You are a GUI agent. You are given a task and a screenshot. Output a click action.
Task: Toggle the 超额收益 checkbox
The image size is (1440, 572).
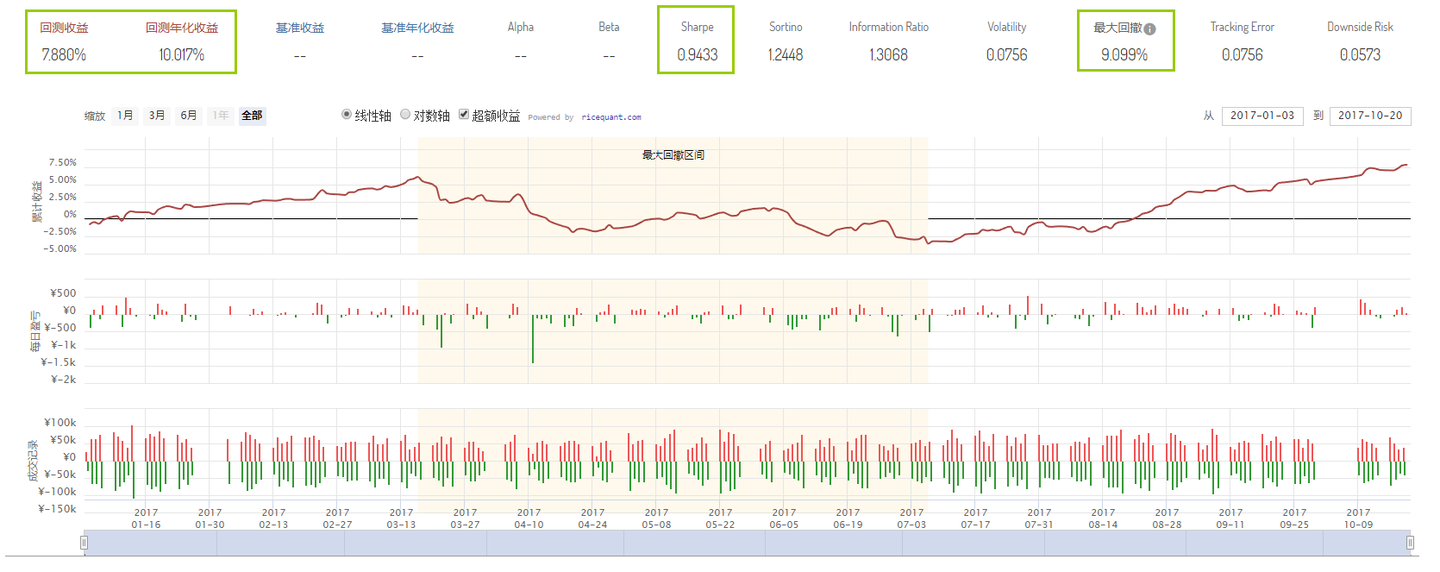464,115
